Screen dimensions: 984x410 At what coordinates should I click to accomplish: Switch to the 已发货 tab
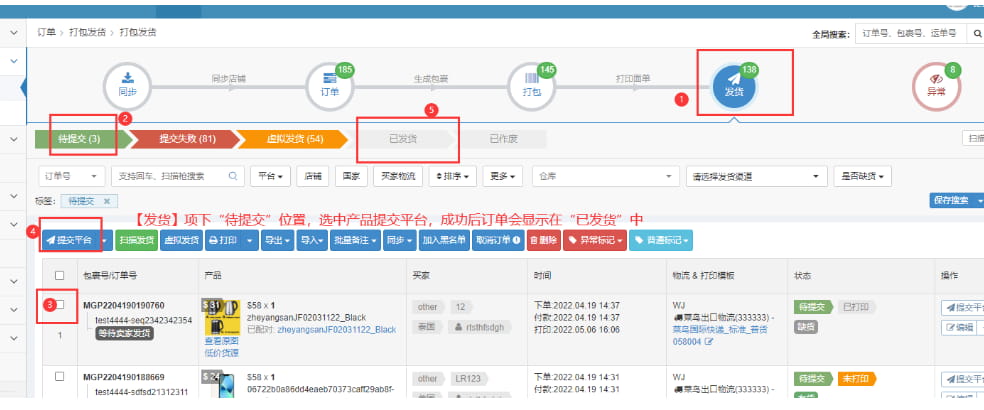(x=405, y=139)
